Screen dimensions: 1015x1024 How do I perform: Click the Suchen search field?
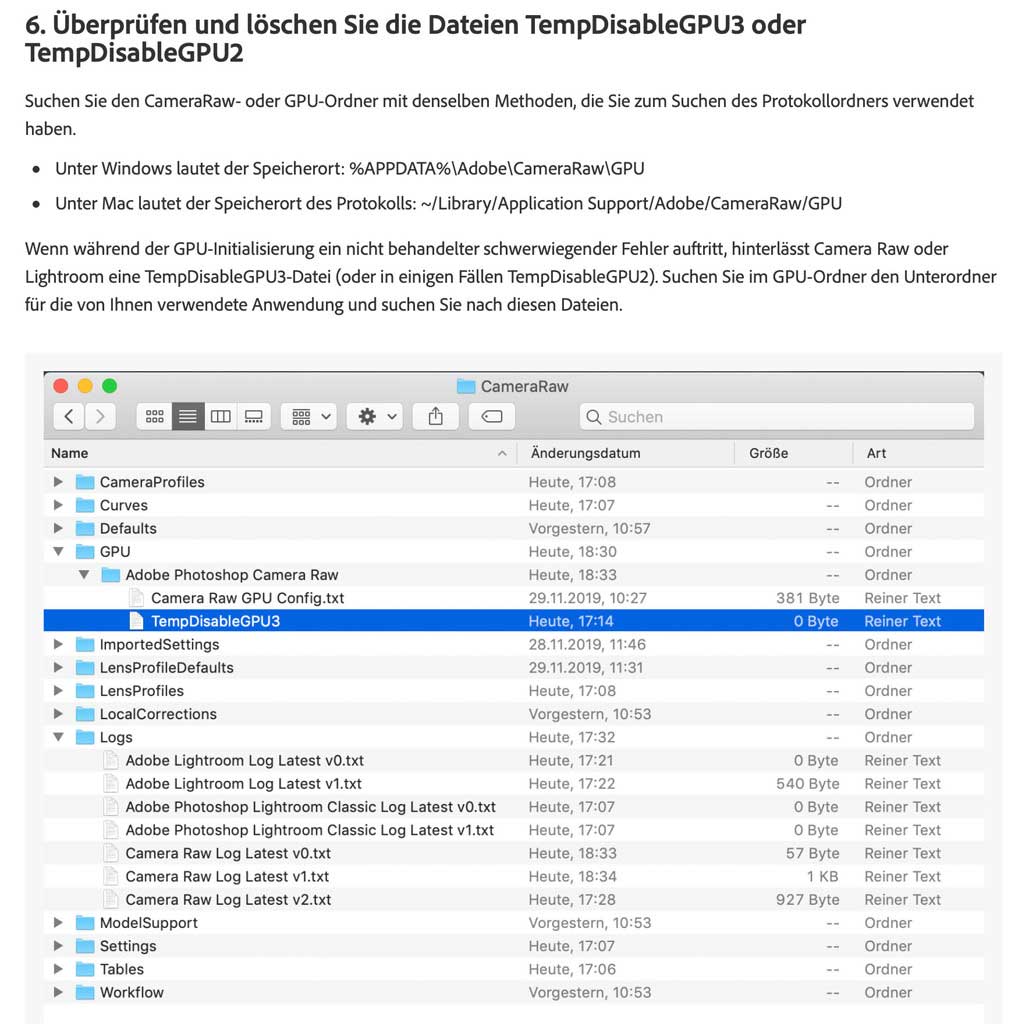777,417
